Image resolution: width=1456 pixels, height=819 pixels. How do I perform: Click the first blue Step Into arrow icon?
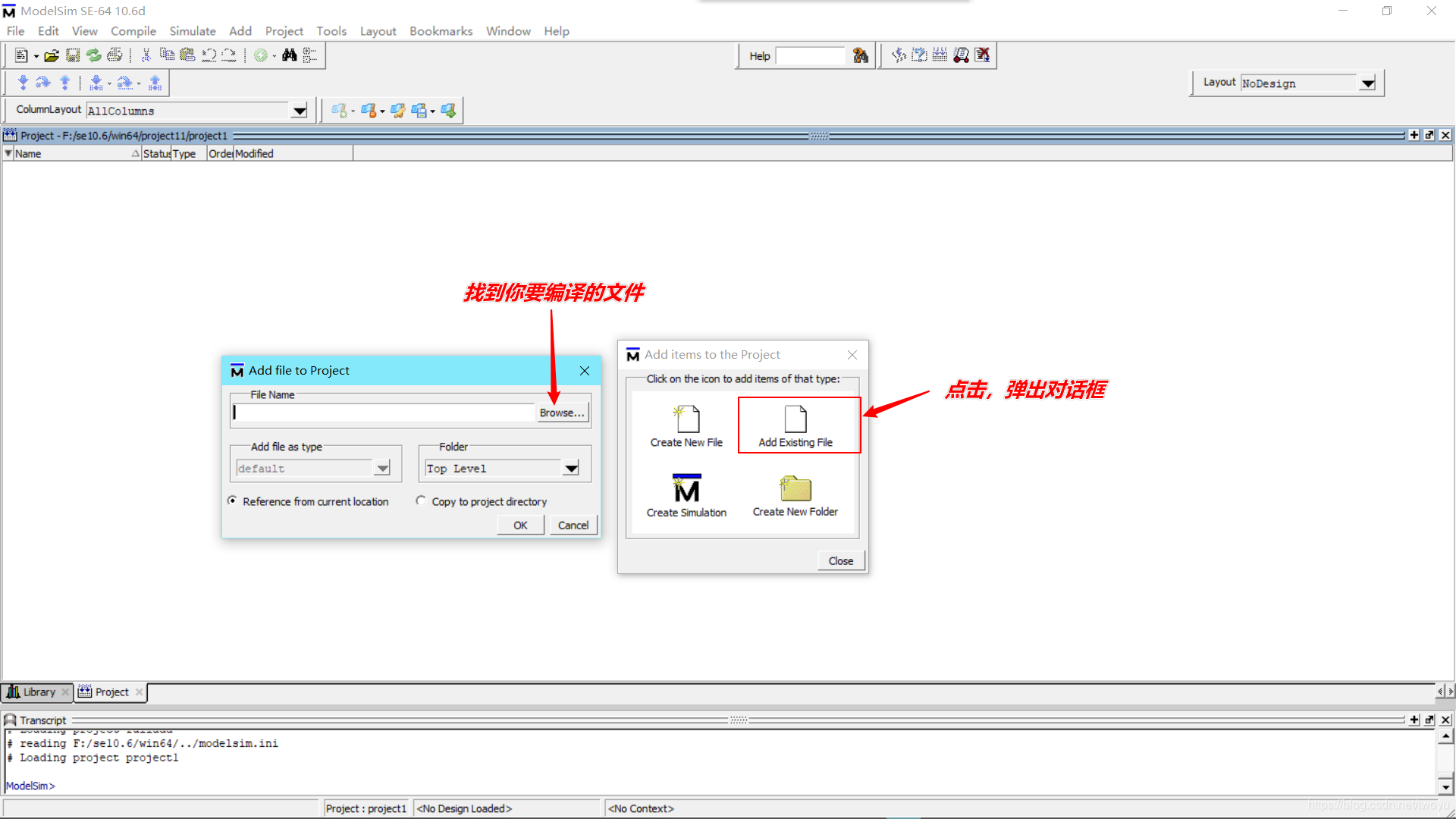(23, 83)
